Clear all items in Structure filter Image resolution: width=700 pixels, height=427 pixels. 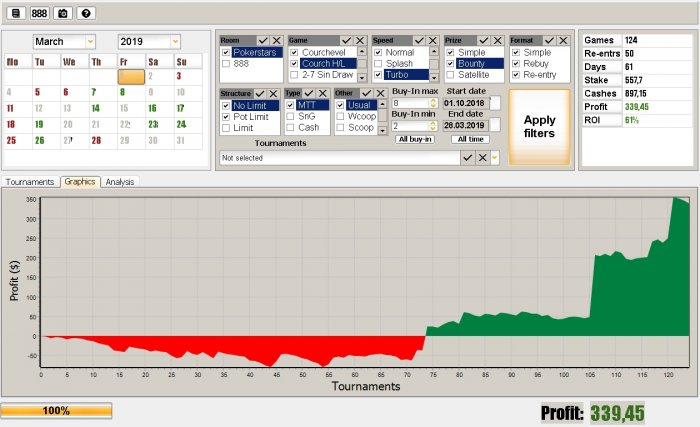click(274, 94)
